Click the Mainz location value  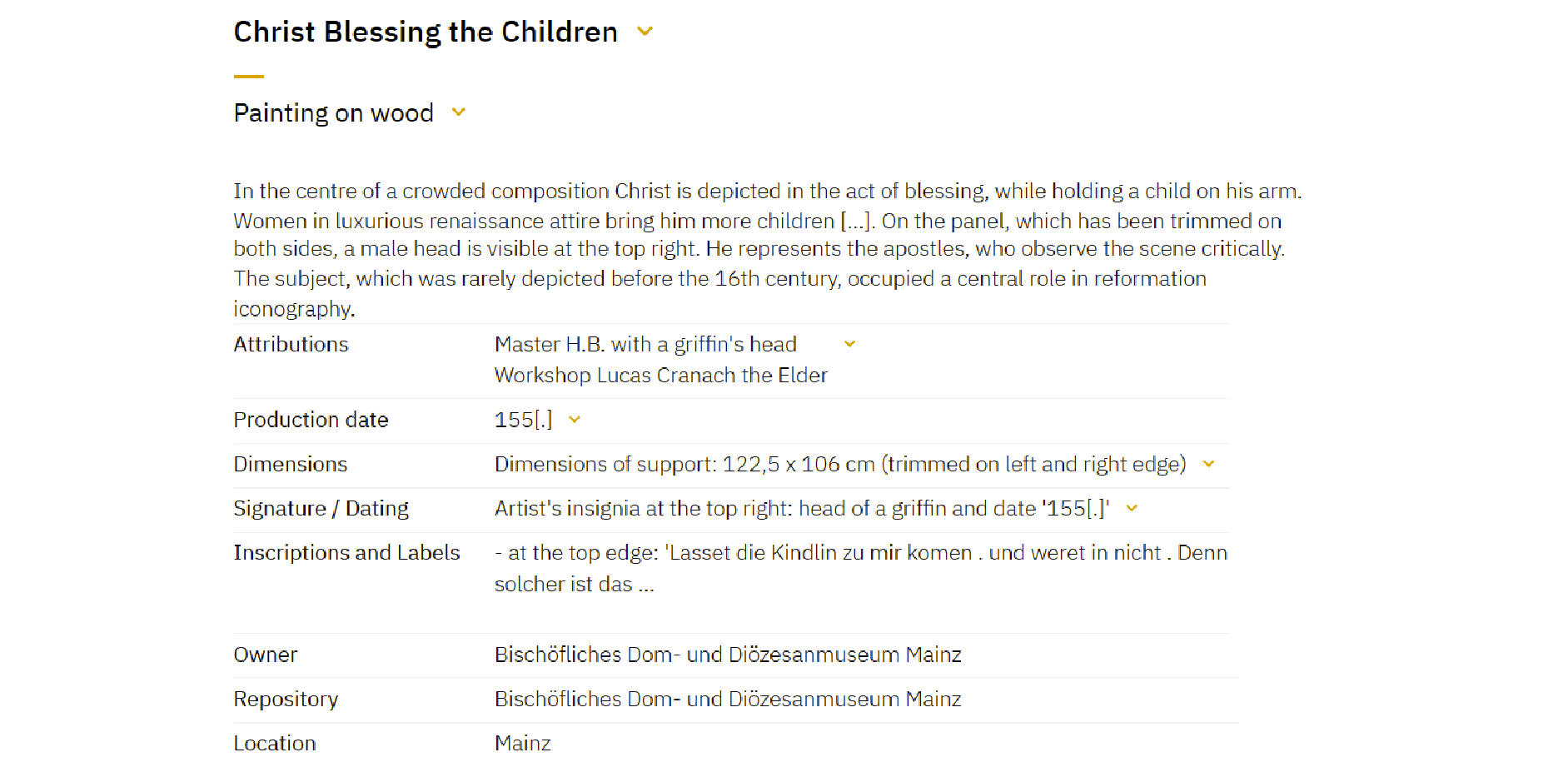tap(523, 743)
